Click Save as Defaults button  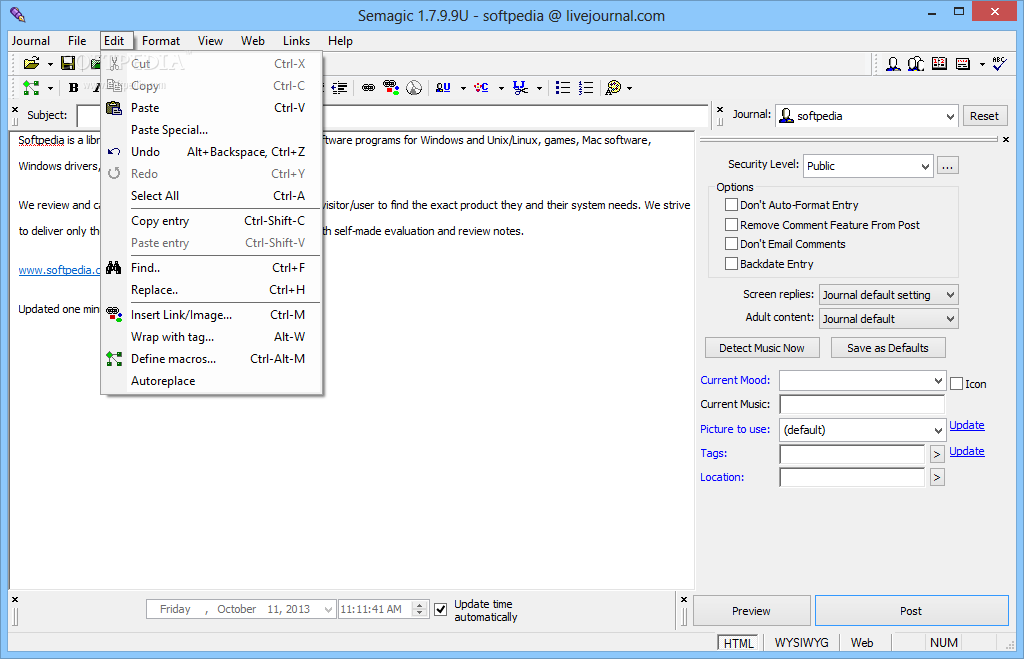coord(888,348)
